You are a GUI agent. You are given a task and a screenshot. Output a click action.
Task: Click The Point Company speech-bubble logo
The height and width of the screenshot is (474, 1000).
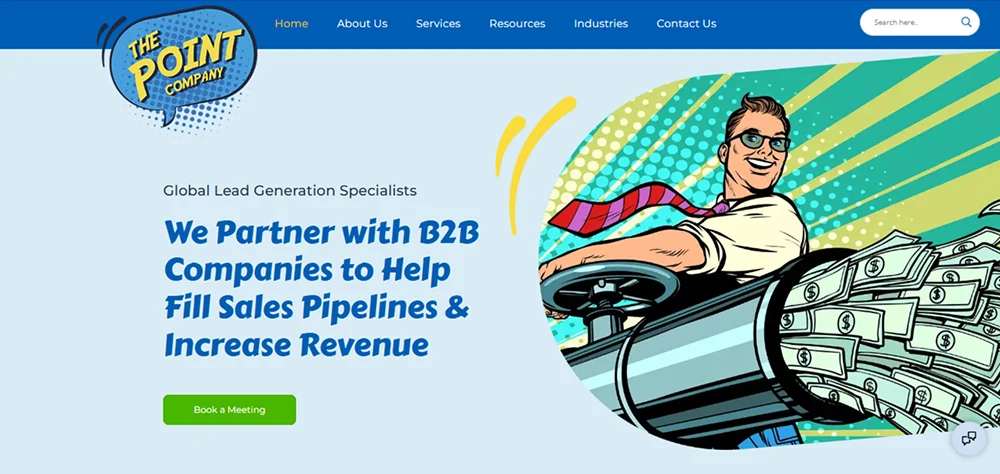(177, 66)
